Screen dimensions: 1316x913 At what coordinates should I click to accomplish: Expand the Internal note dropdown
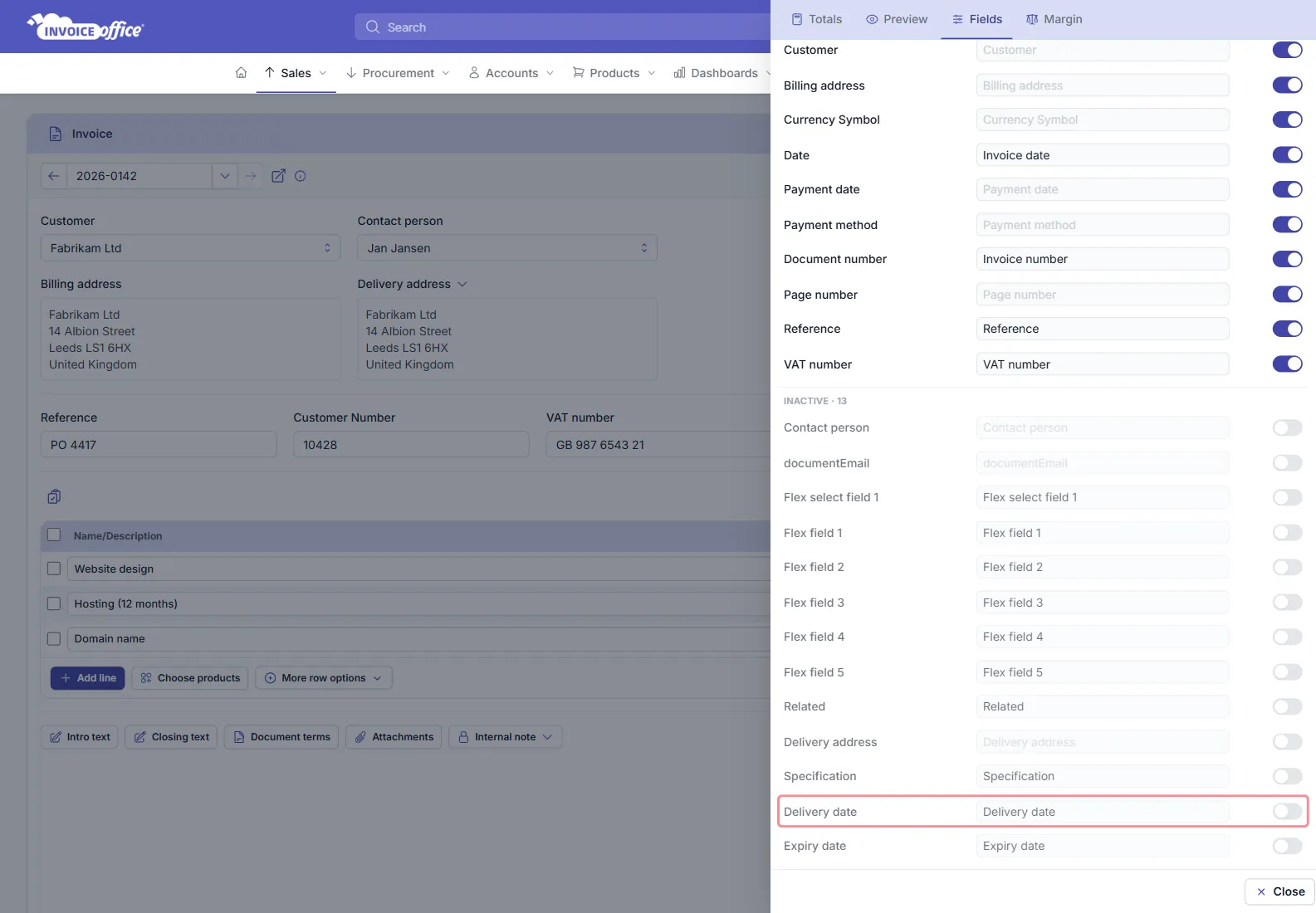[506, 737]
